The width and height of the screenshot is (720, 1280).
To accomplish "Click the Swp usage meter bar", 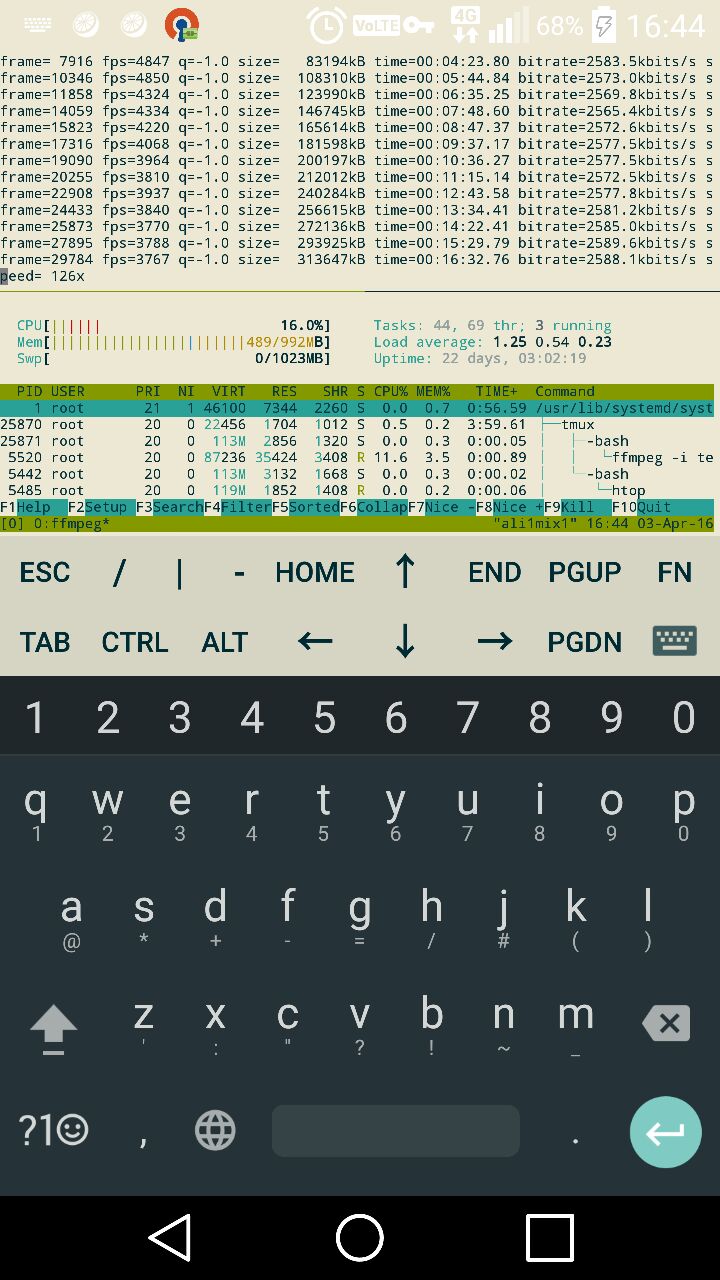I will coord(174,358).
